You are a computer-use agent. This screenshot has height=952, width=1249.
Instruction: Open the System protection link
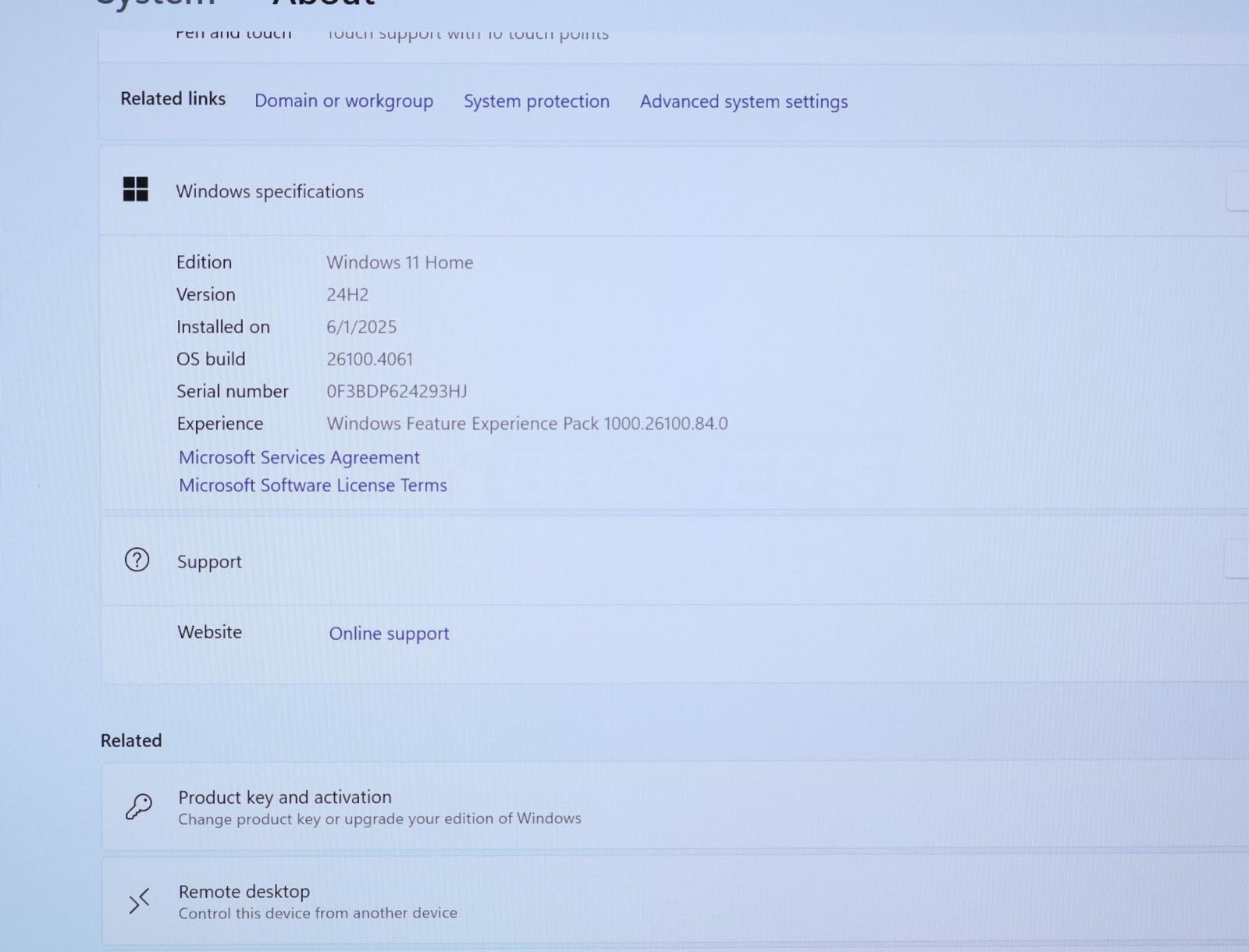pos(536,101)
